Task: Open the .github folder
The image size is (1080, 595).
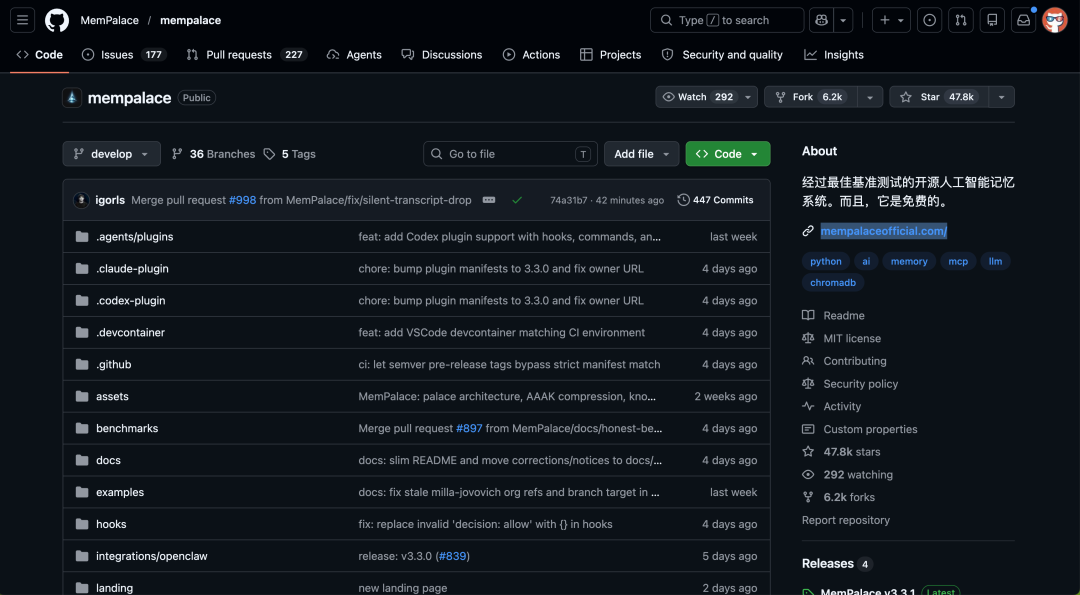Action: 114,364
